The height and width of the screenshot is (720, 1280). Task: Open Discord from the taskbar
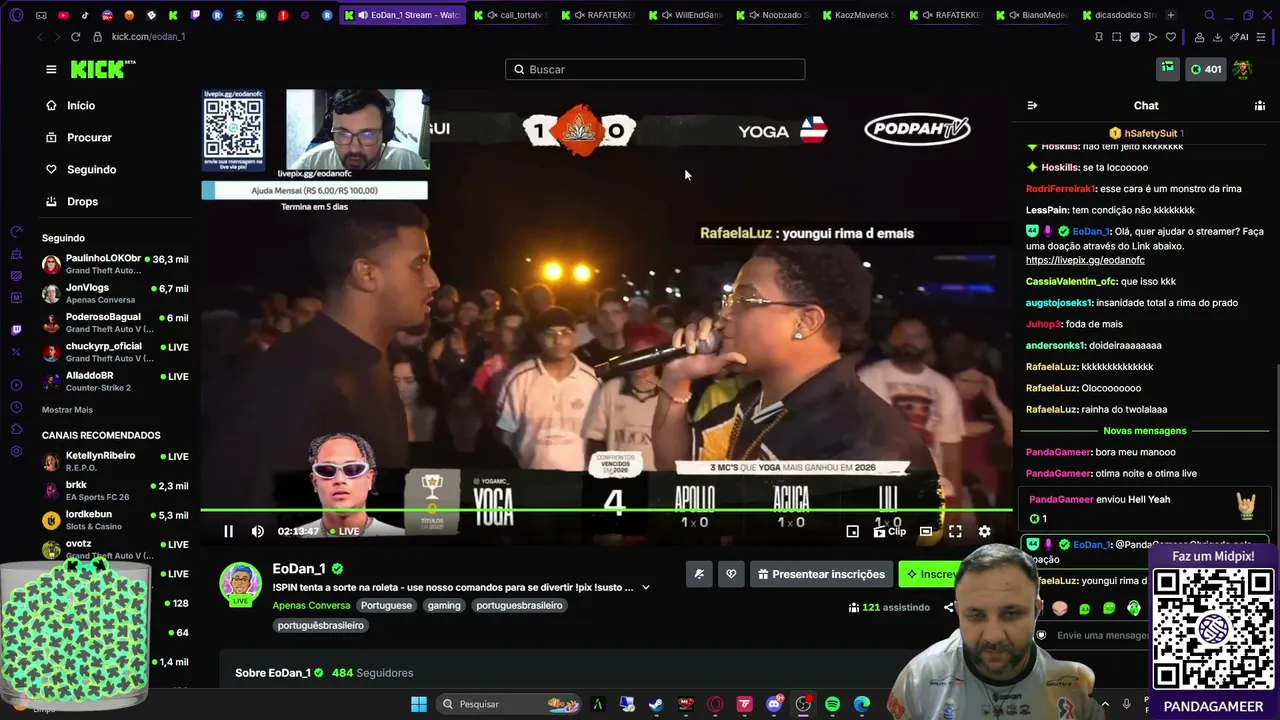pyautogui.click(x=773, y=704)
